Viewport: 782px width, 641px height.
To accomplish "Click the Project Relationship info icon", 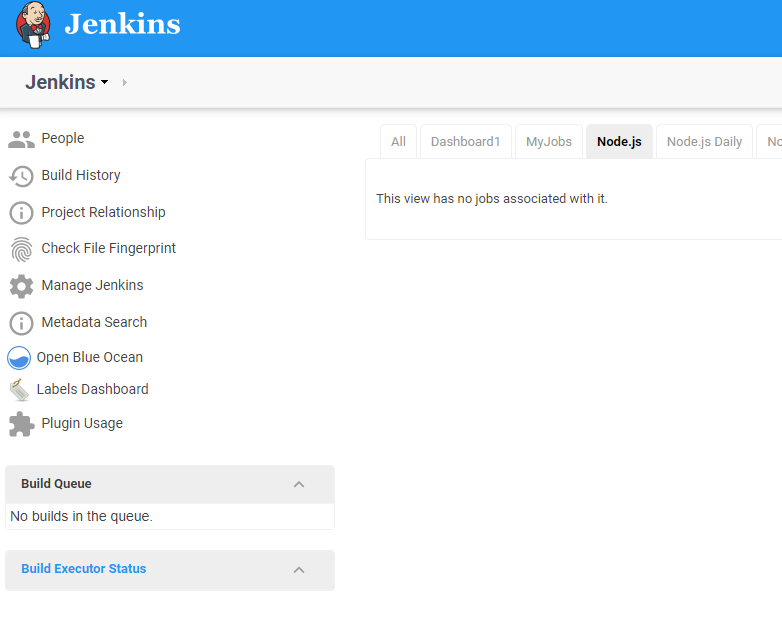I will [x=21, y=213].
